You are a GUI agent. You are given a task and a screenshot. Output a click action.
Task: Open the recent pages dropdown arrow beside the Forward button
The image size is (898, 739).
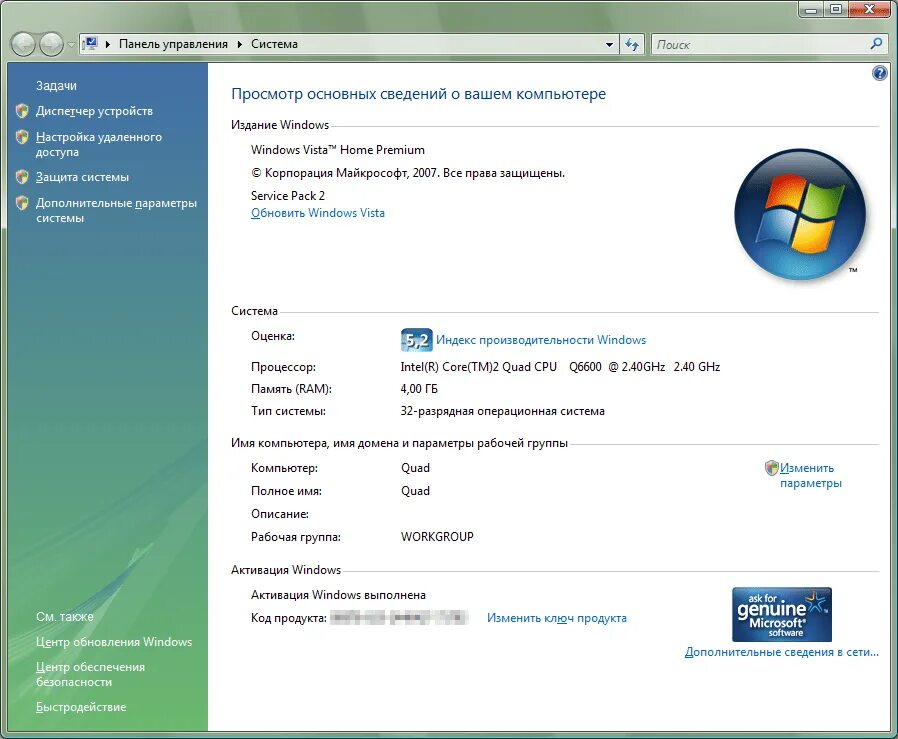coord(71,45)
